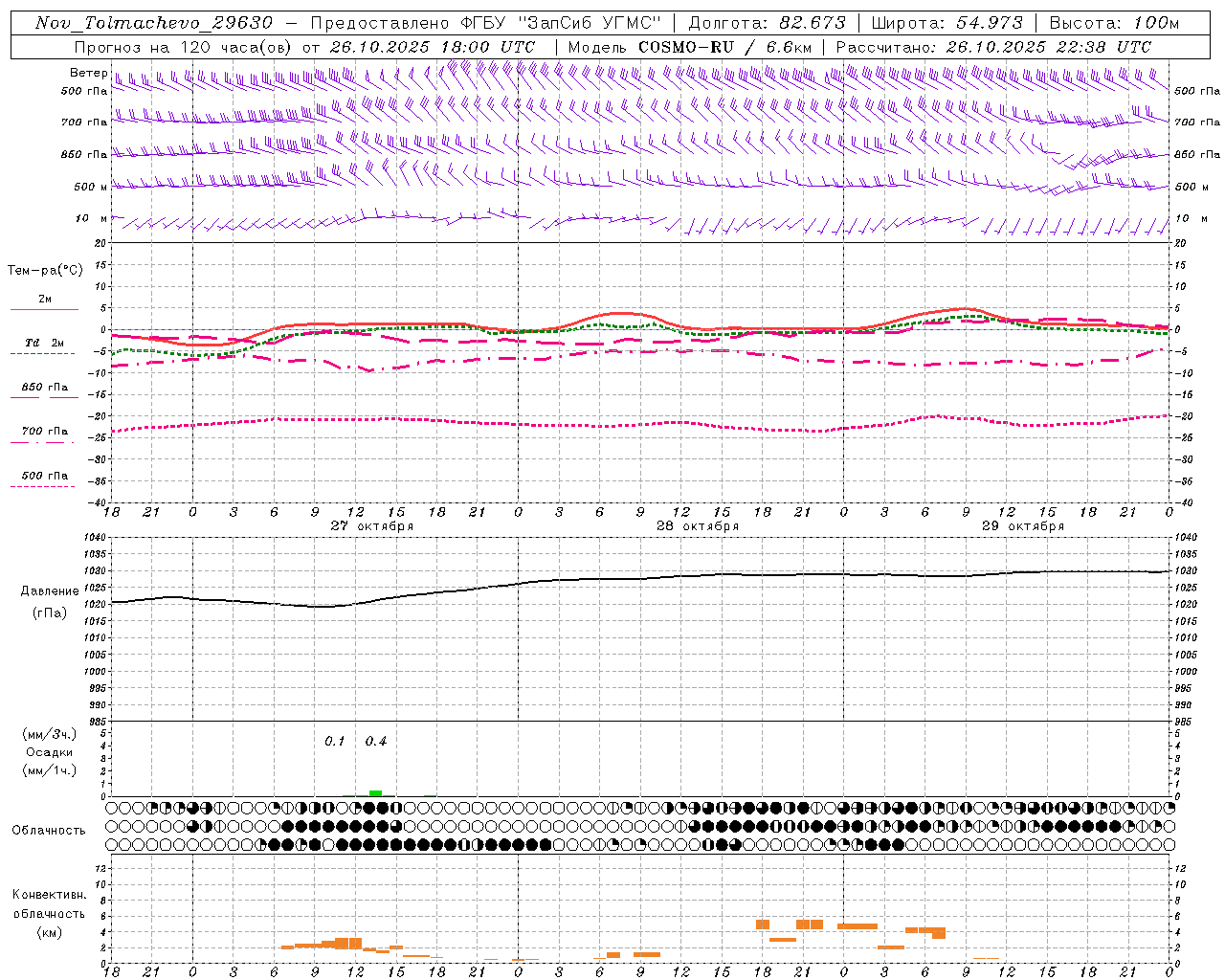Click the 10 м wind level label on left
The image size is (1225, 980).
pos(92,218)
